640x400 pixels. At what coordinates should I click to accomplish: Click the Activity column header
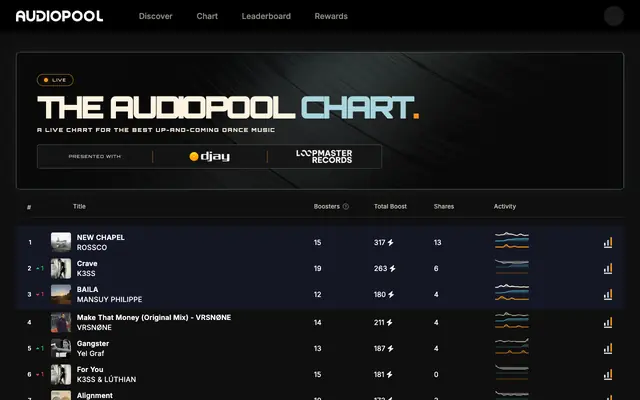[x=505, y=207]
